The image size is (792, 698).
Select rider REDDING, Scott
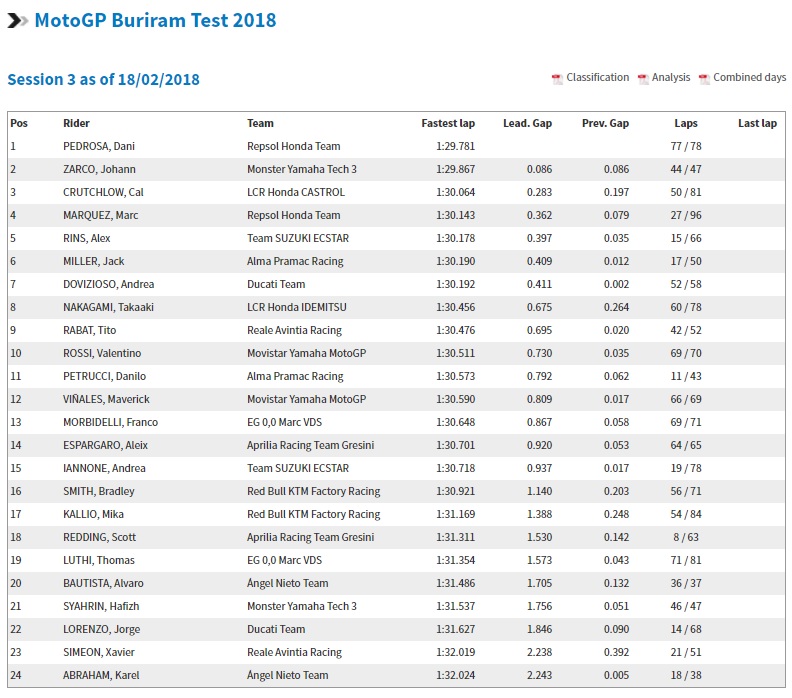(100, 537)
